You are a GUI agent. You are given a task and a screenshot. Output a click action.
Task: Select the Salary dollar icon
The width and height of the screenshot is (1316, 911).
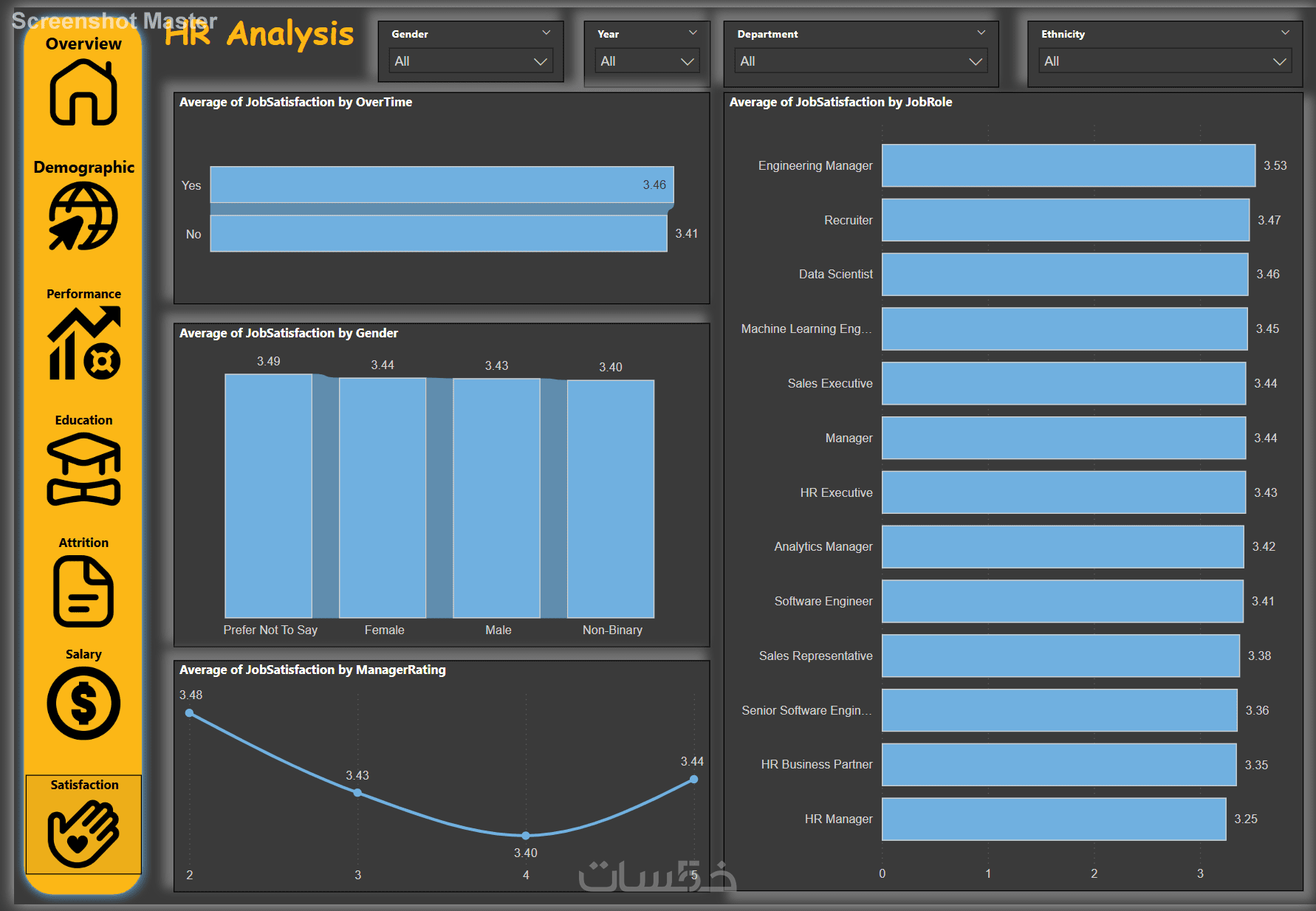83,703
